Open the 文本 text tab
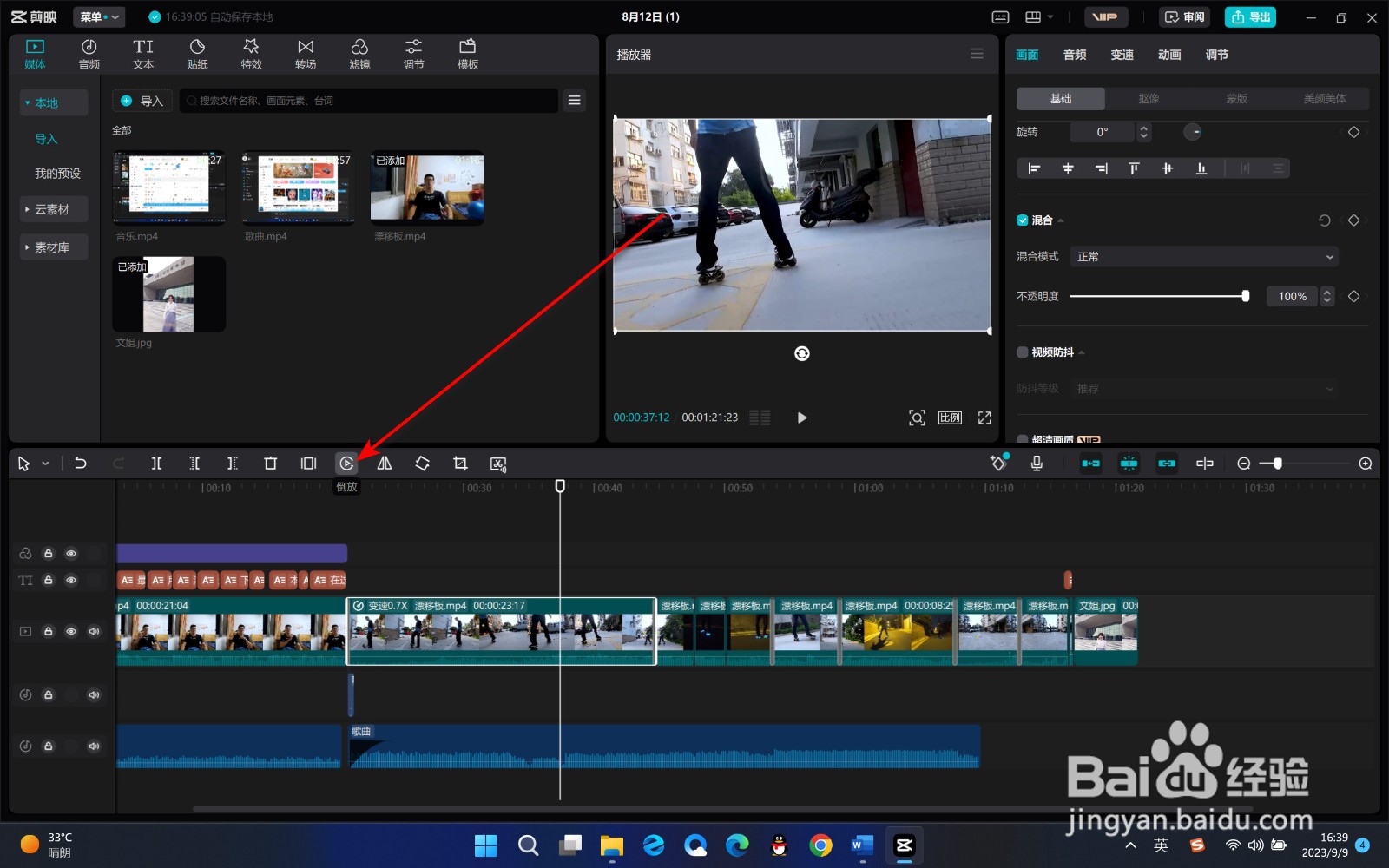The image size is (1389, 868). coord(143,54)
